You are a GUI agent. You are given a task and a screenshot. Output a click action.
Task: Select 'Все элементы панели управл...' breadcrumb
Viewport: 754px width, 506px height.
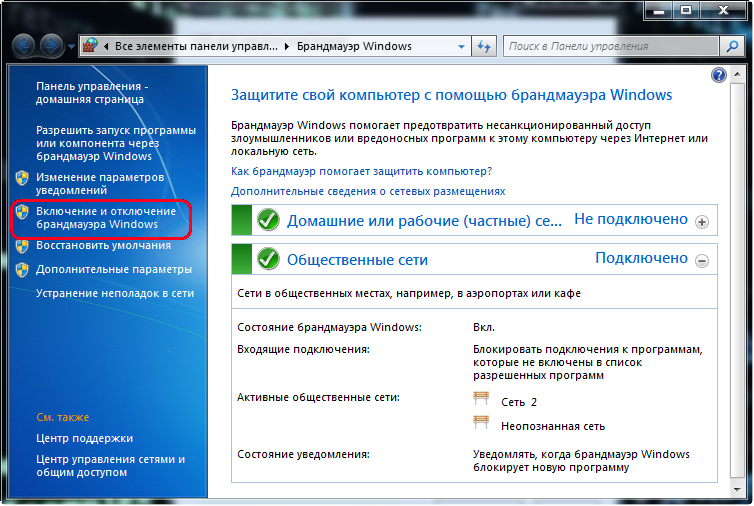196,46
